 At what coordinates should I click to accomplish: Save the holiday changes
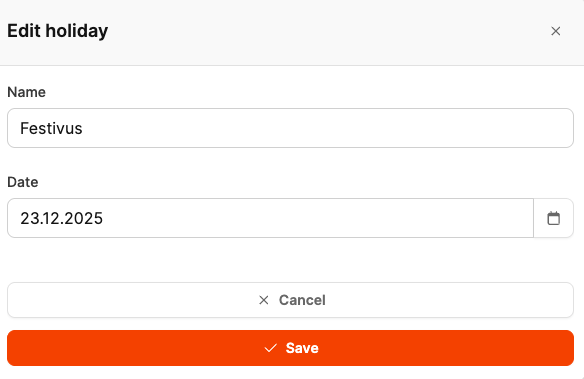[290, 348]
